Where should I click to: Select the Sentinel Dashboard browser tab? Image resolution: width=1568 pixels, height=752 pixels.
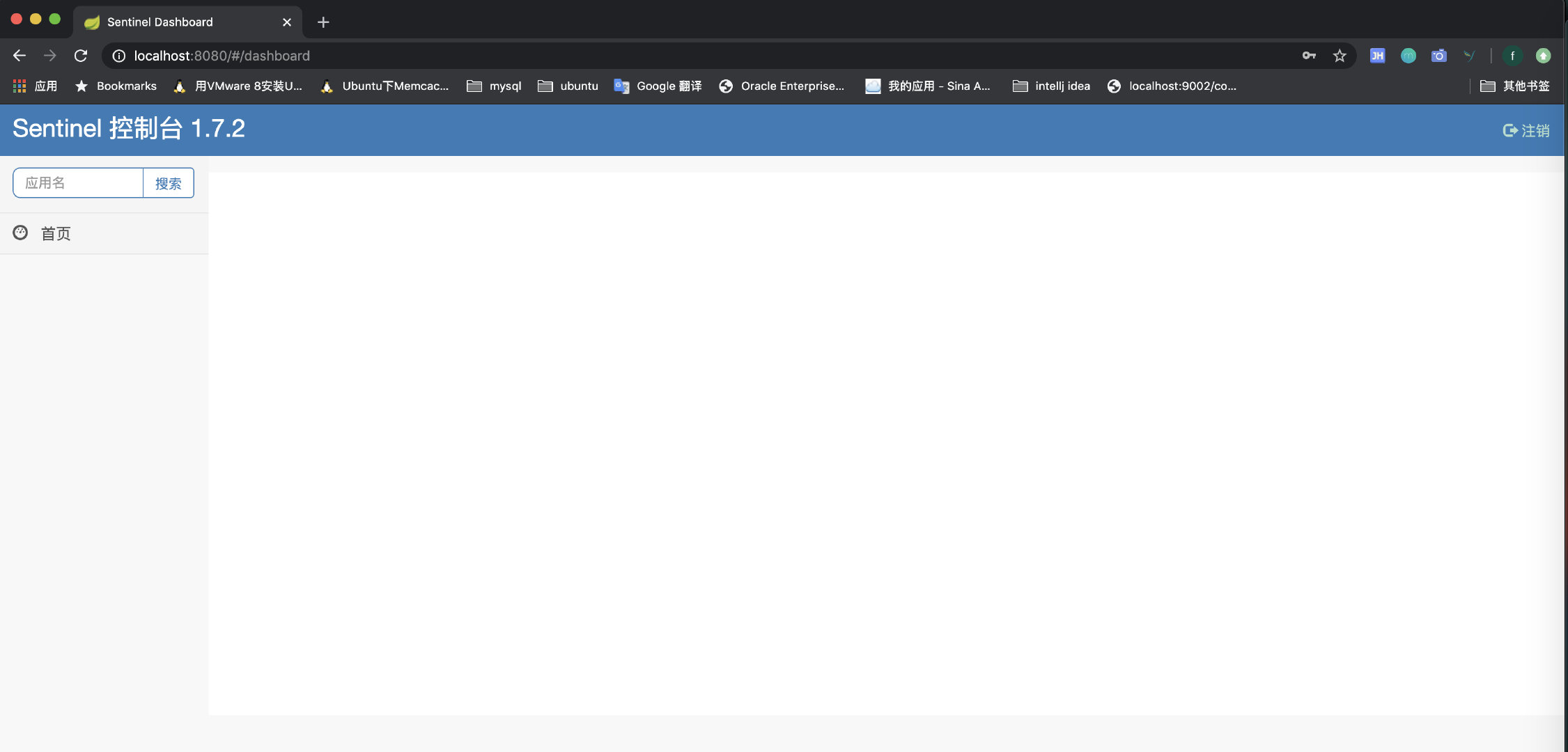[160, 22]
